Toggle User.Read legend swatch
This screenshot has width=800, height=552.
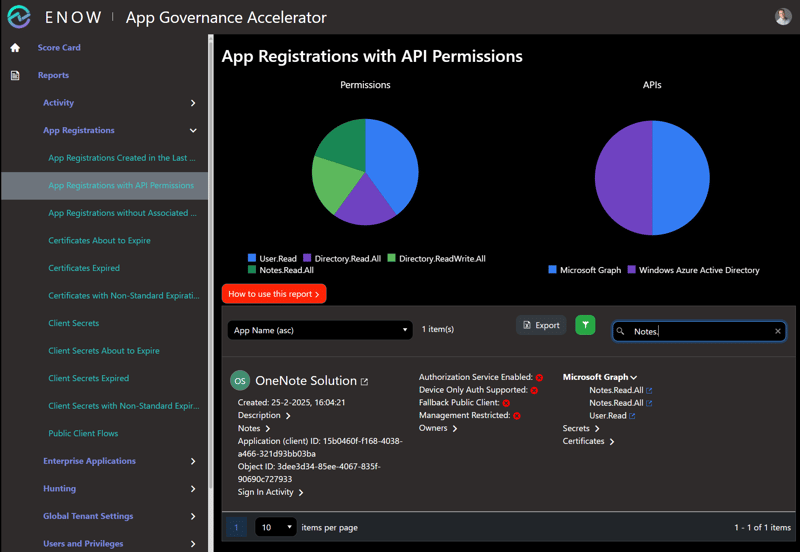[x=252, y=258]
